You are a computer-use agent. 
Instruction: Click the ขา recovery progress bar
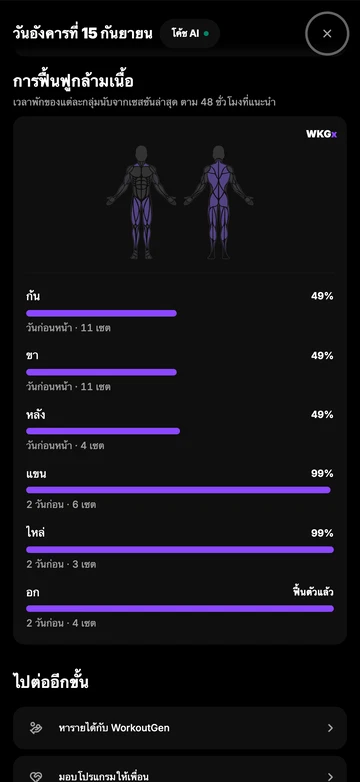(101, 372)
